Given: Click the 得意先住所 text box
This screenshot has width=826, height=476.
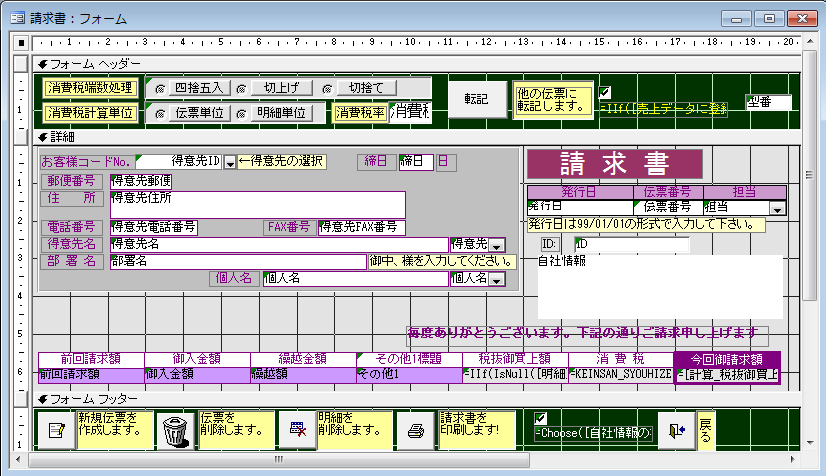Looking at the screenshot, I should [258, 205].
